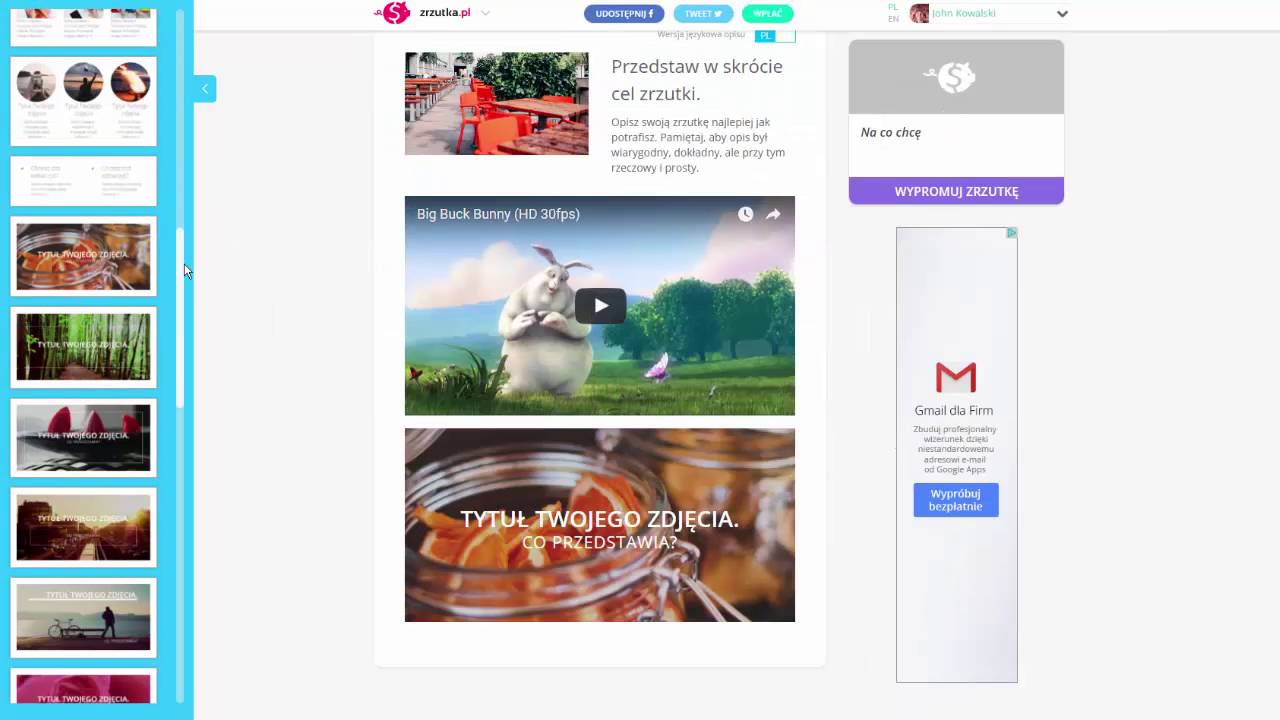This screenshot has width=1280, height=720.
Task: Choose the three circular photos template
Action: pos(84,102)
